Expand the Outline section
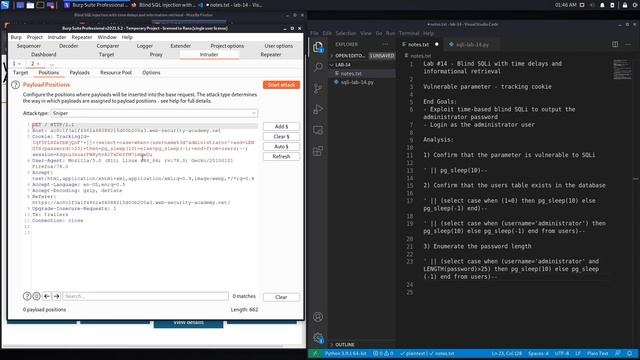Screen dimensions: 640x360 [x=362, y=344]
